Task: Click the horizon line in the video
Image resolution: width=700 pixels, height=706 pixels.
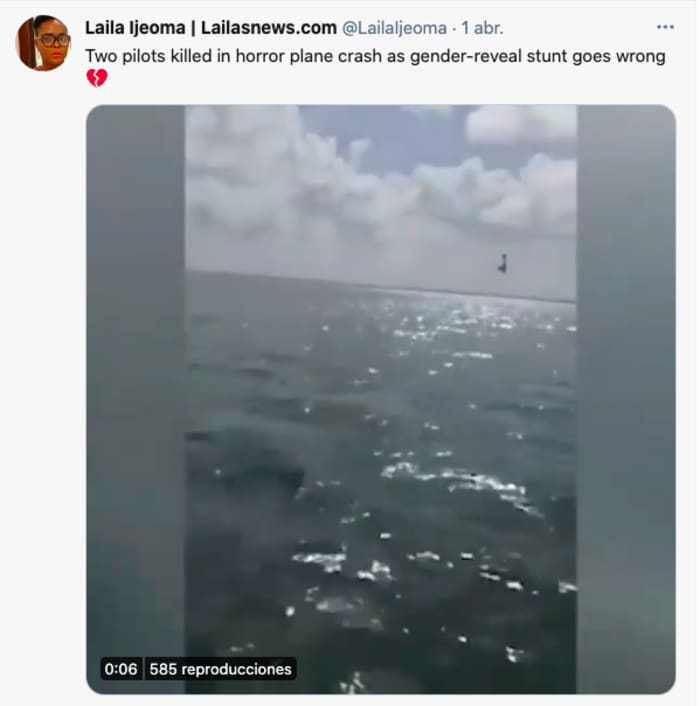Action: click(x=381, y=285)
